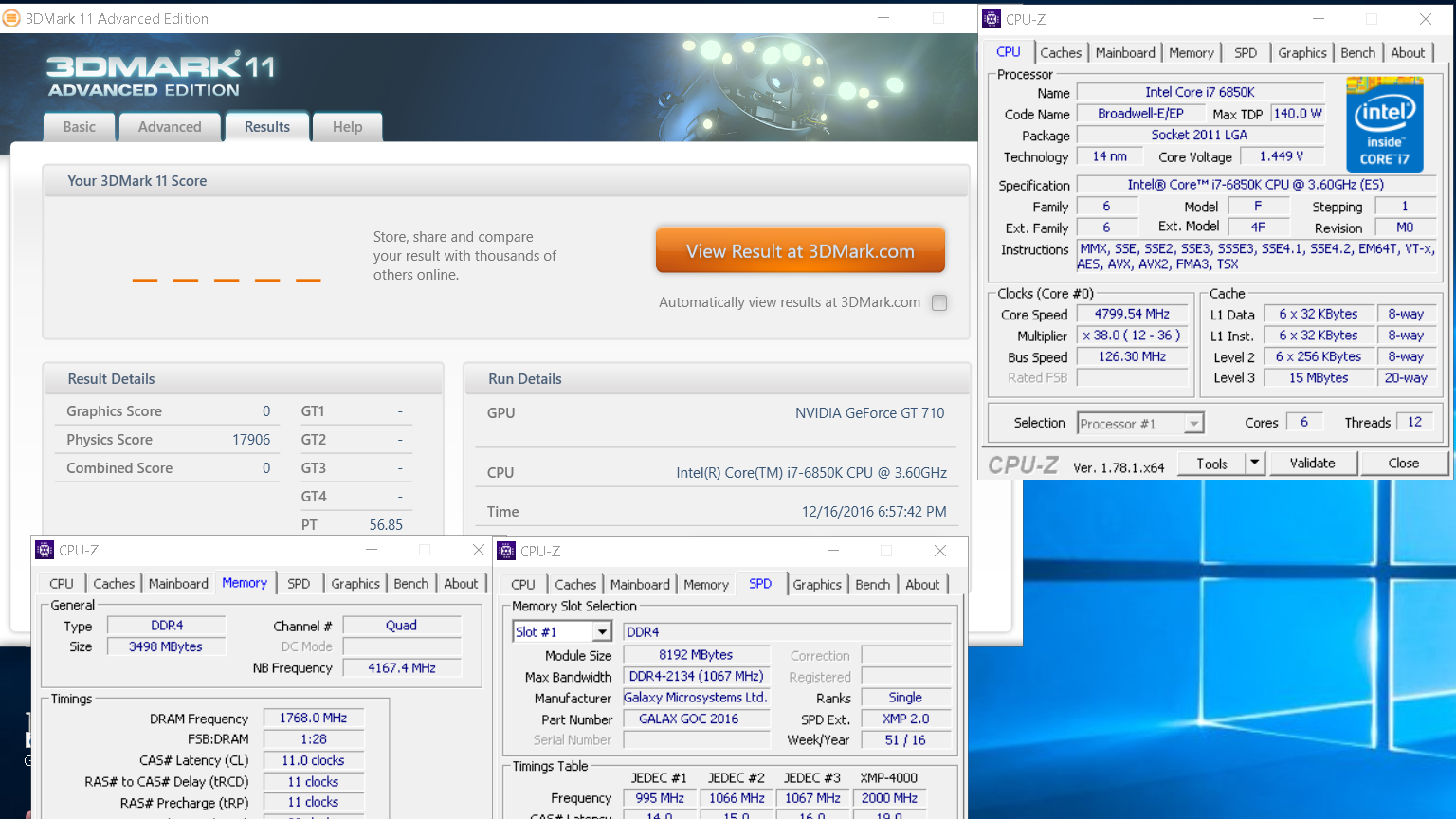Image resolution: width=1456 pixels, height=819 pixels.
Task: Open Memory tab in top-right CPU-Z window
Action: pos(1192,53)
